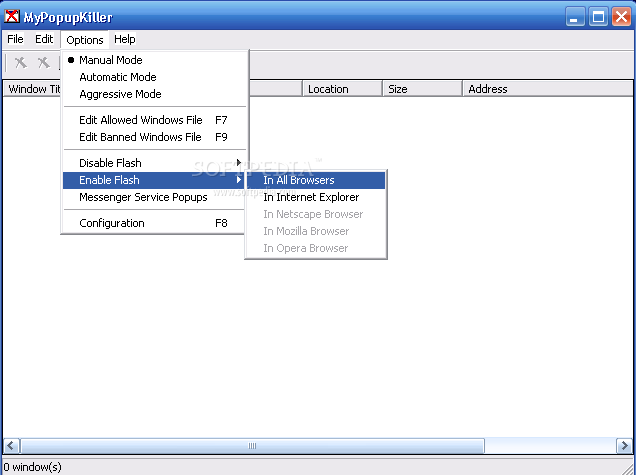This screenshot has height=475, width=636.
Task: Toggle Messenger Service Popups option
Action: click(155, 197)
